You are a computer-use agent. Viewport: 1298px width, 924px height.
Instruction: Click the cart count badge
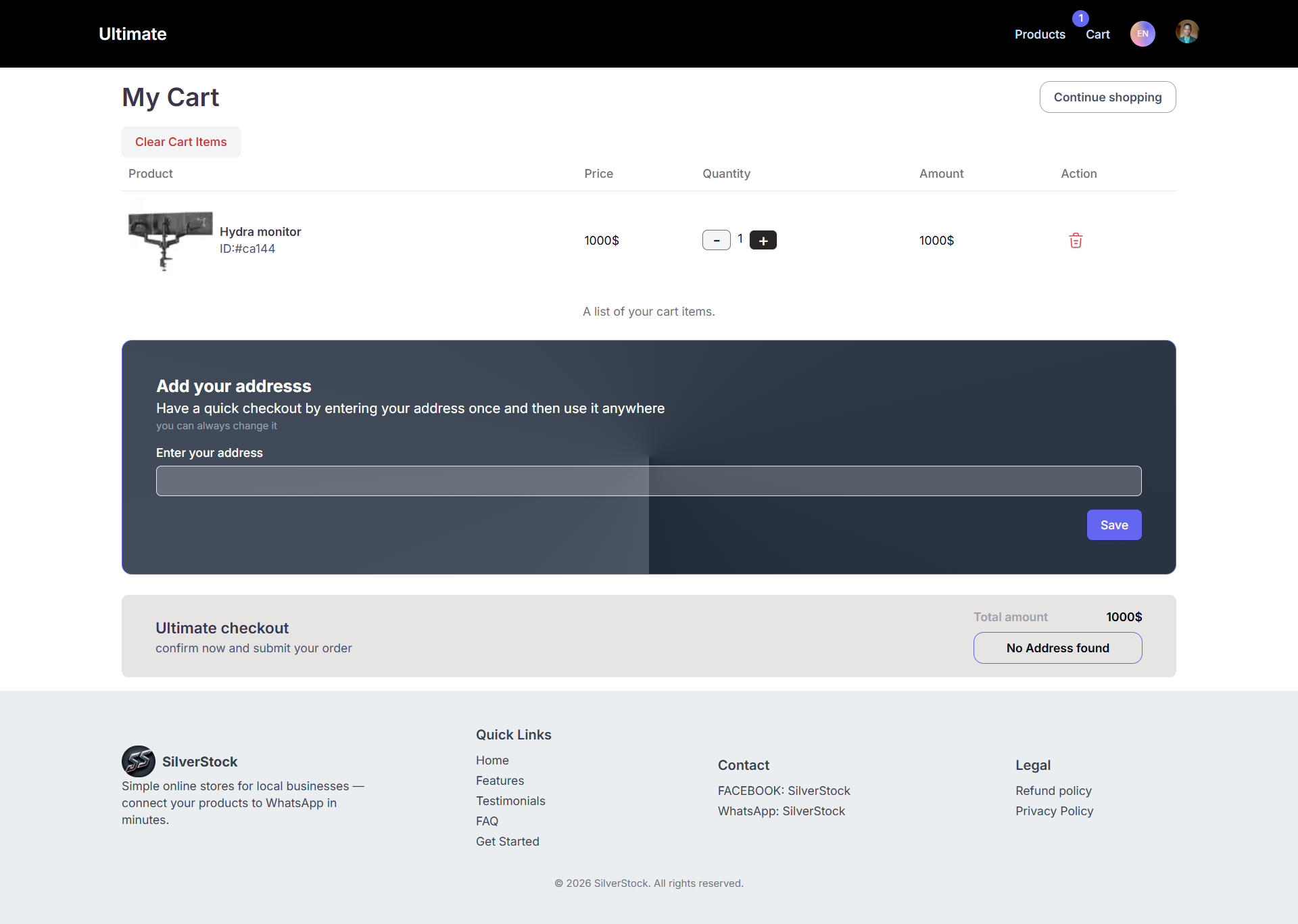[x=1080, y=18]
